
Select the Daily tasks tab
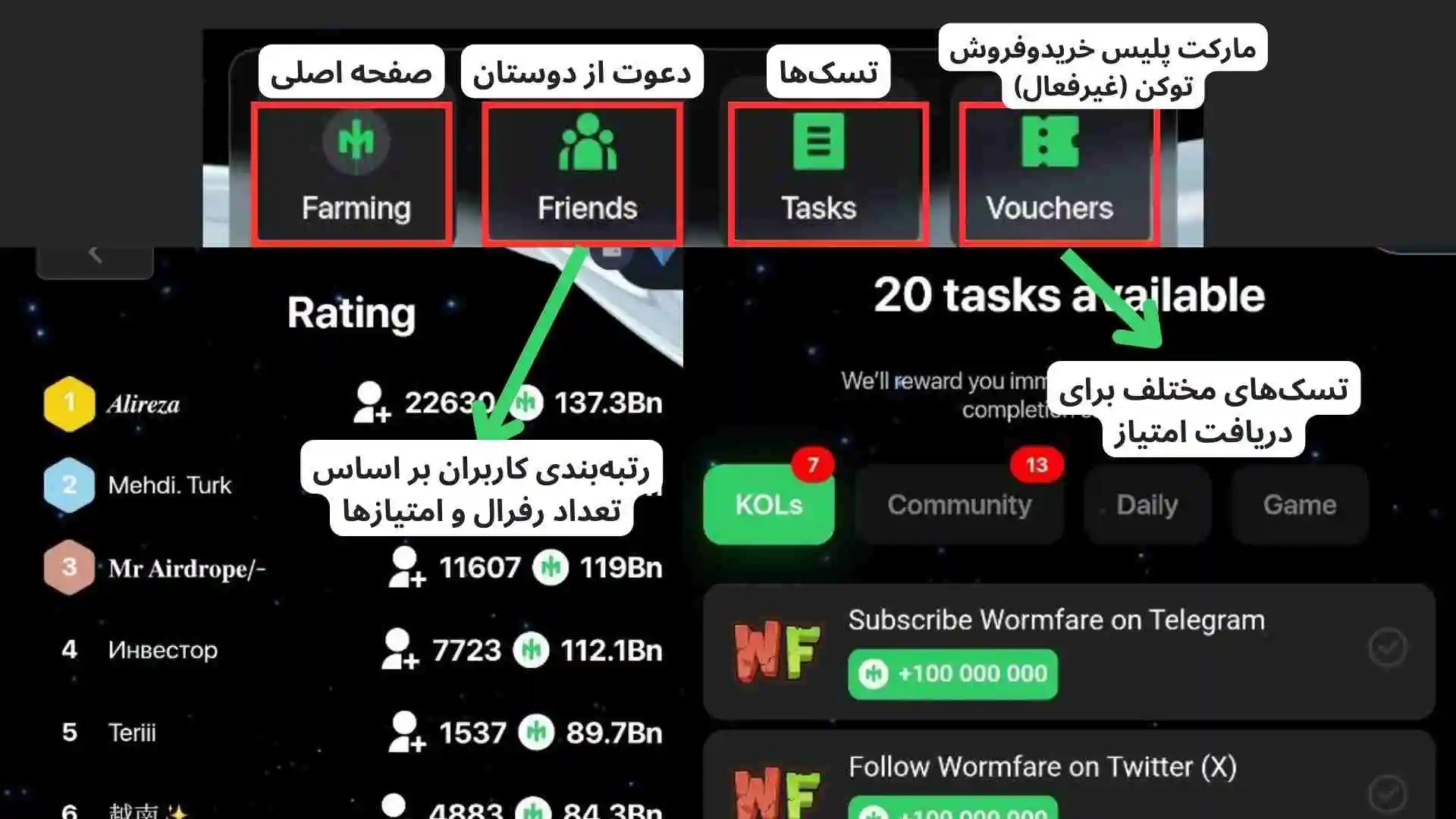point(1147,504)
